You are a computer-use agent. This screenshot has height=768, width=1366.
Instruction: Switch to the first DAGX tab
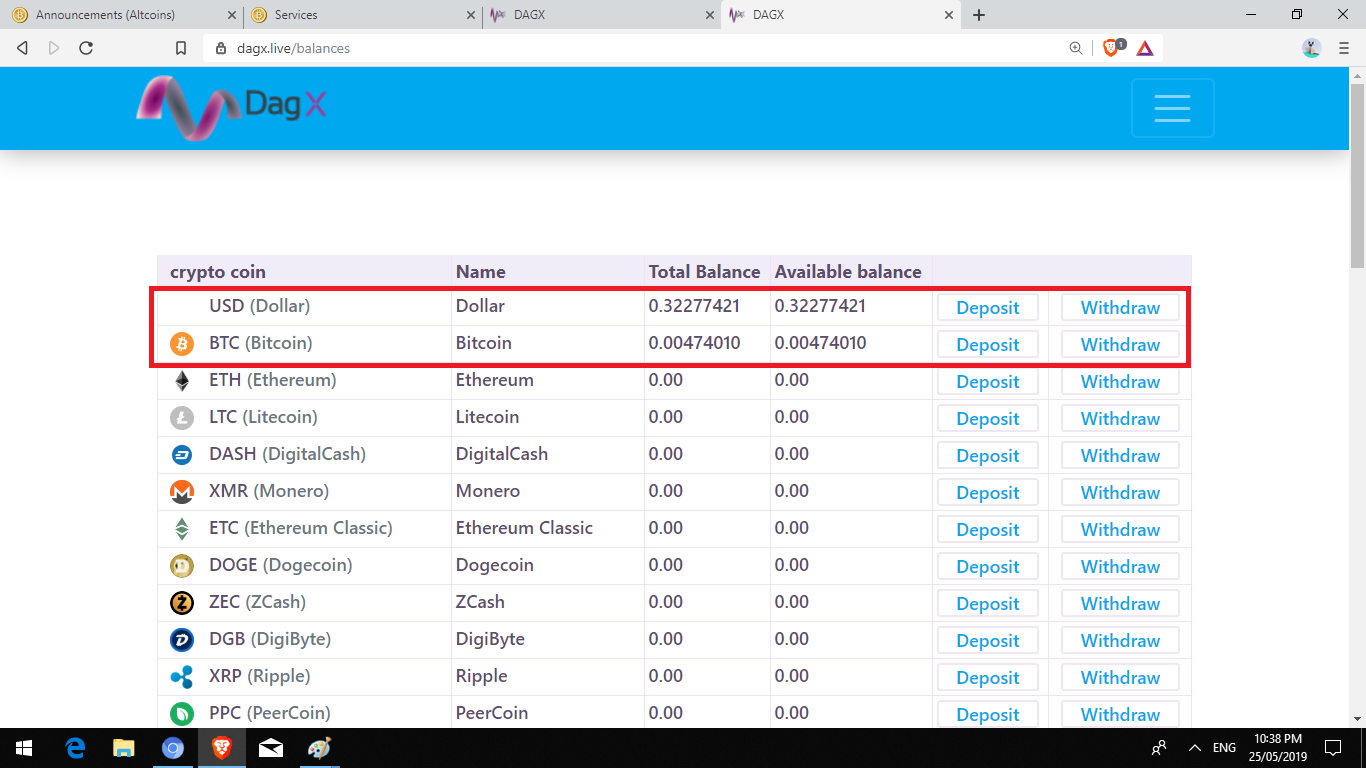tap(602, 15)
